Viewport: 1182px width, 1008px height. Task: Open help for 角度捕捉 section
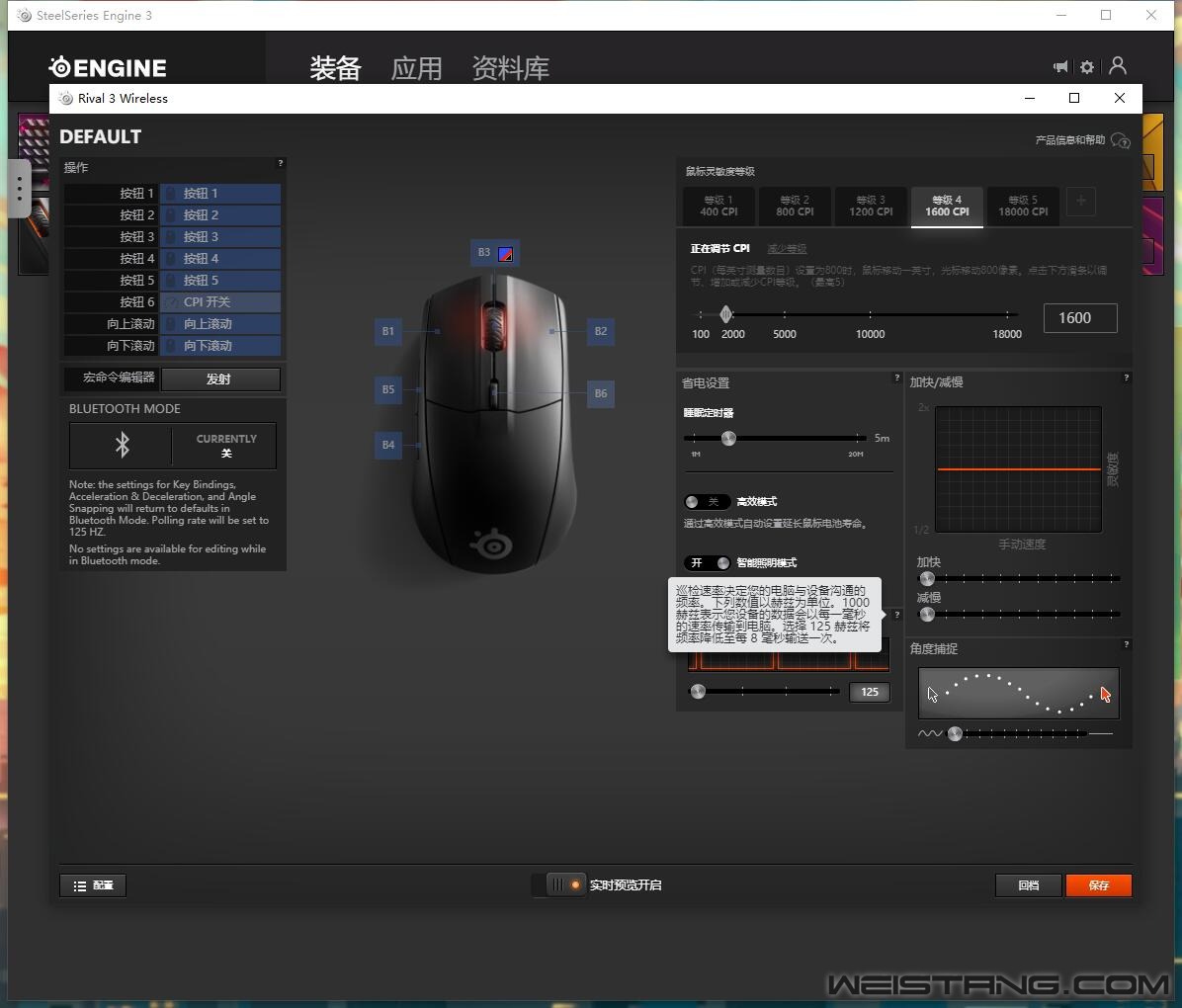coord(1127,644)
